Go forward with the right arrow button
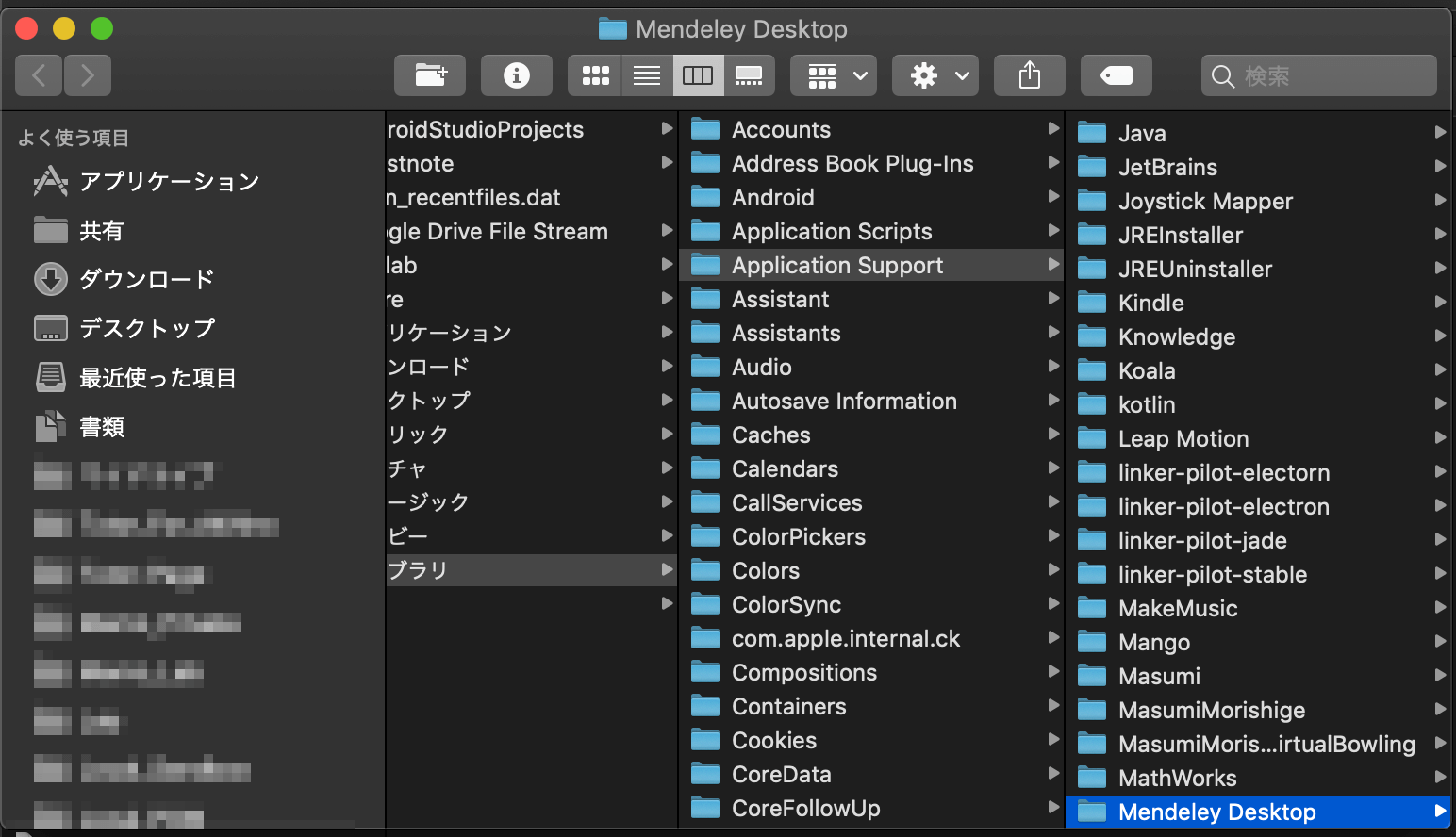The image size is (1456, 837). 88,75
